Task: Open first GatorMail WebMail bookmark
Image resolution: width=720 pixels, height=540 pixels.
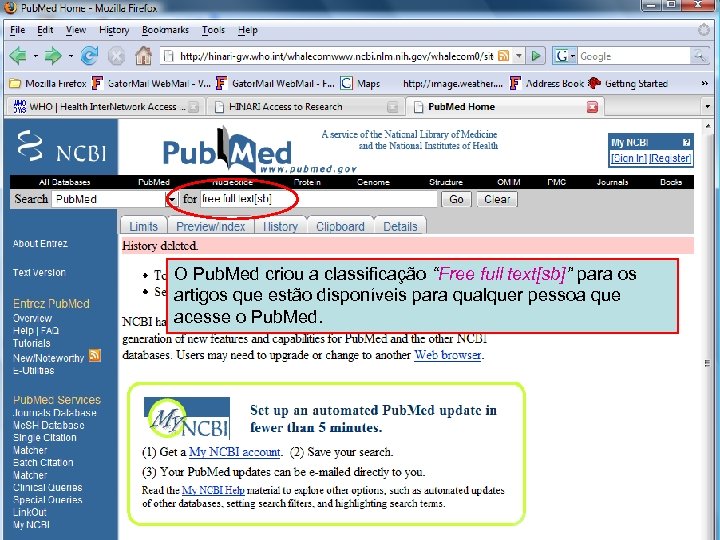Action: click(151, 84)
